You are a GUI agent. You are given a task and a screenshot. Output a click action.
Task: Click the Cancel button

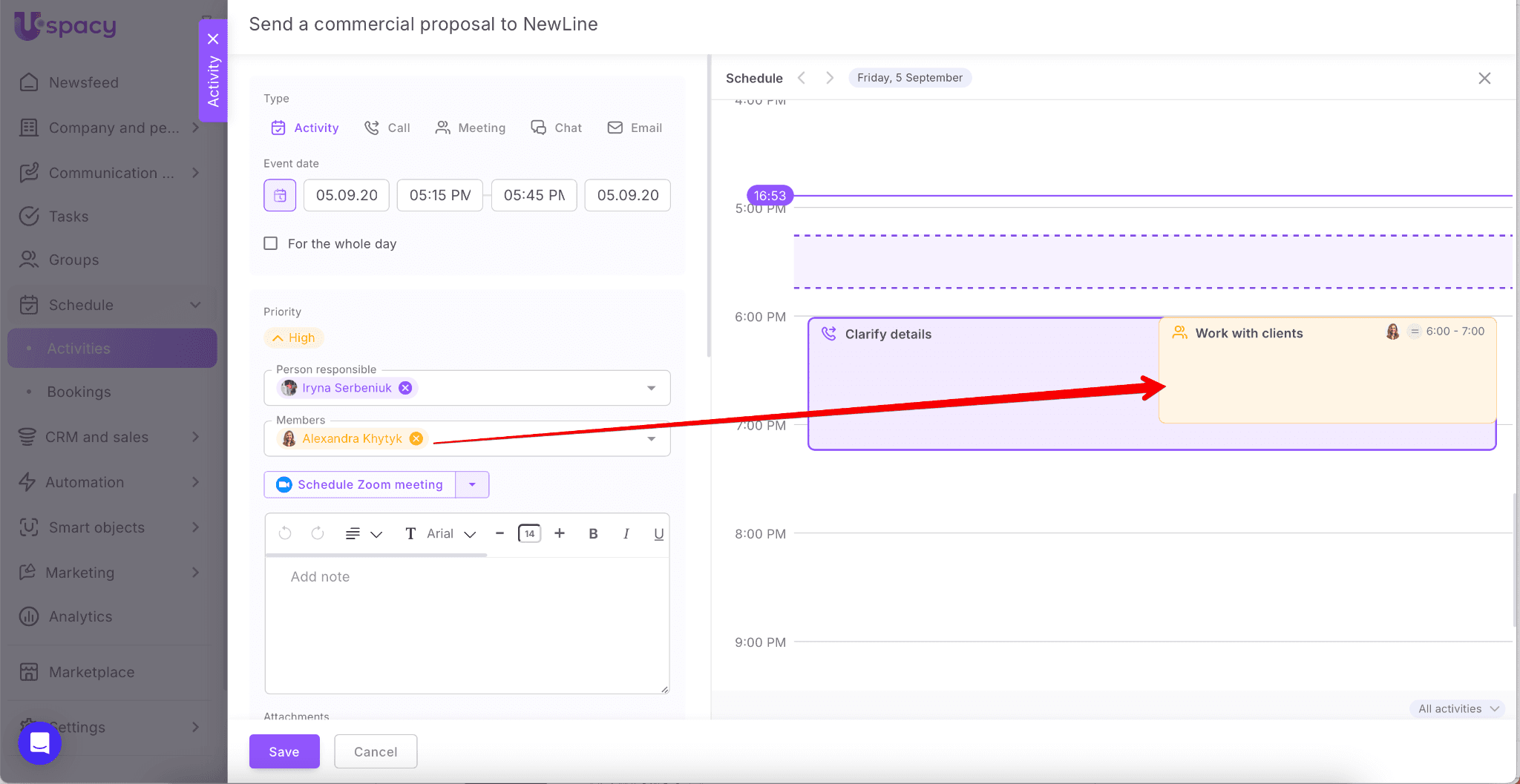click(x=376, y=751)
